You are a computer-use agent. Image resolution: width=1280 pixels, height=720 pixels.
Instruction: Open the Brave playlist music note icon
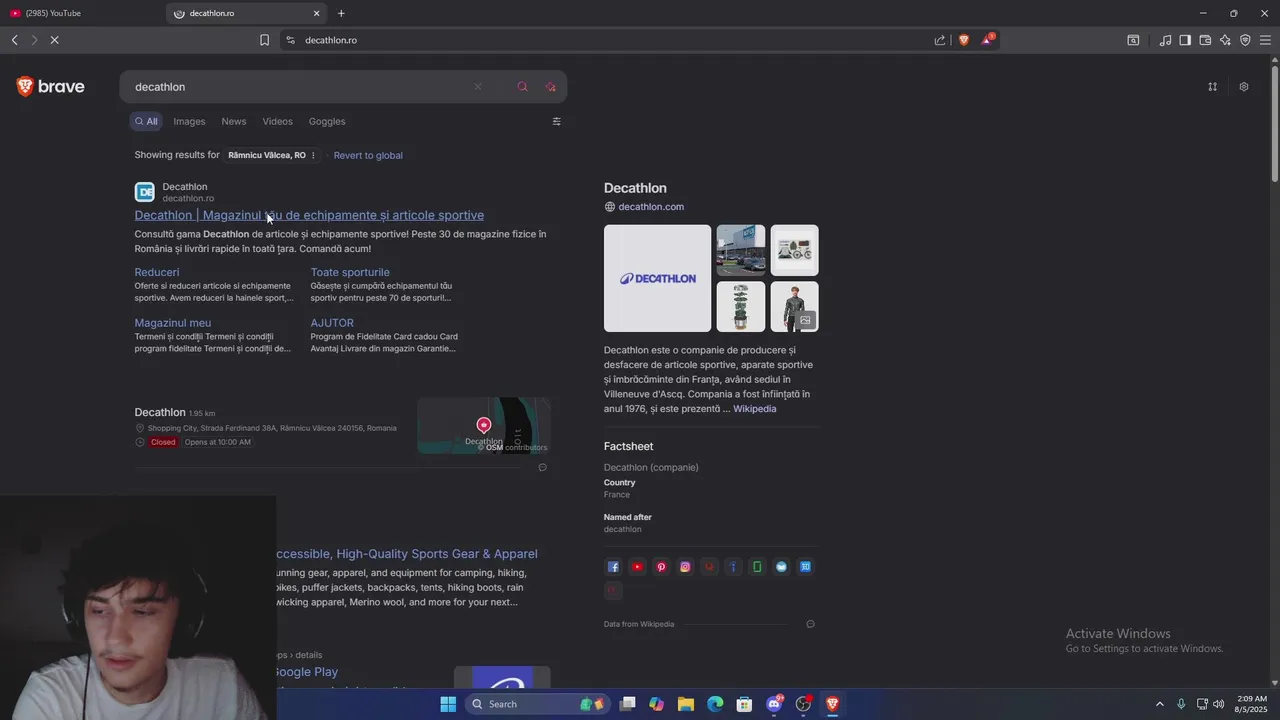coord(1165,40)
